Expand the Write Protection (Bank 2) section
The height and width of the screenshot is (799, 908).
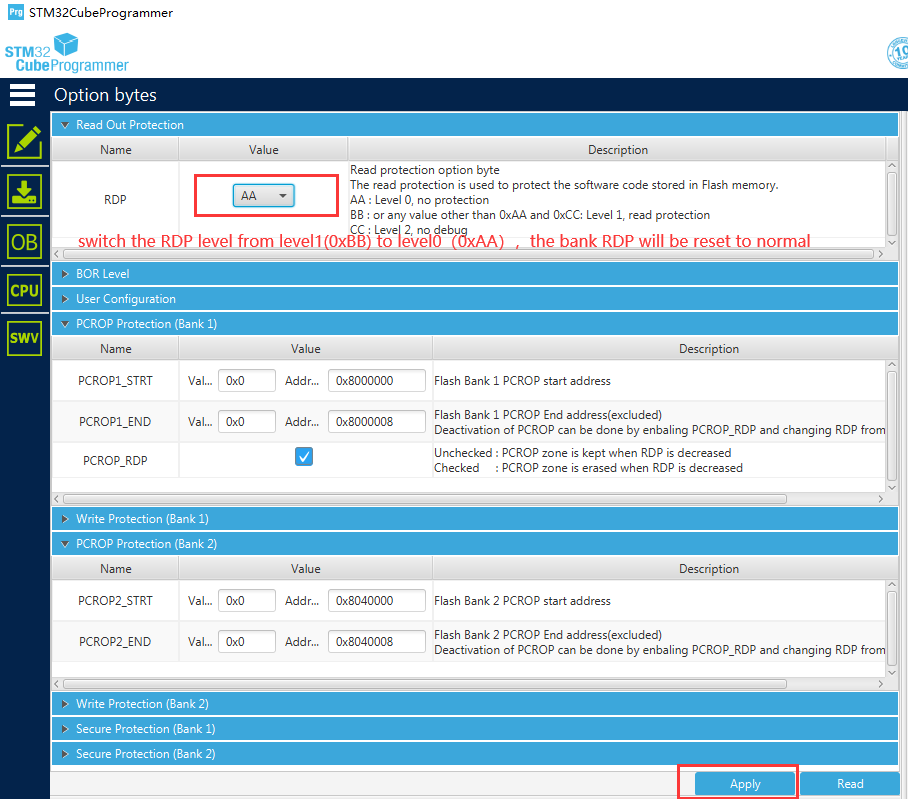coord(475,704)
